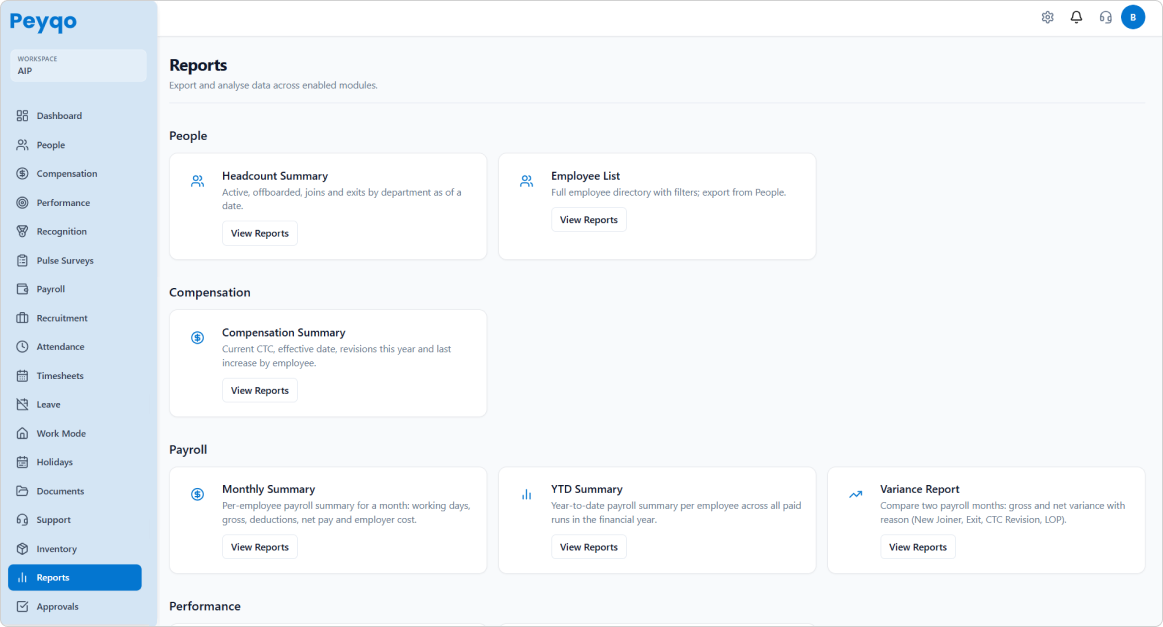Select the Leave menu item
The image size is (1163, 627).
pos(75,404)
